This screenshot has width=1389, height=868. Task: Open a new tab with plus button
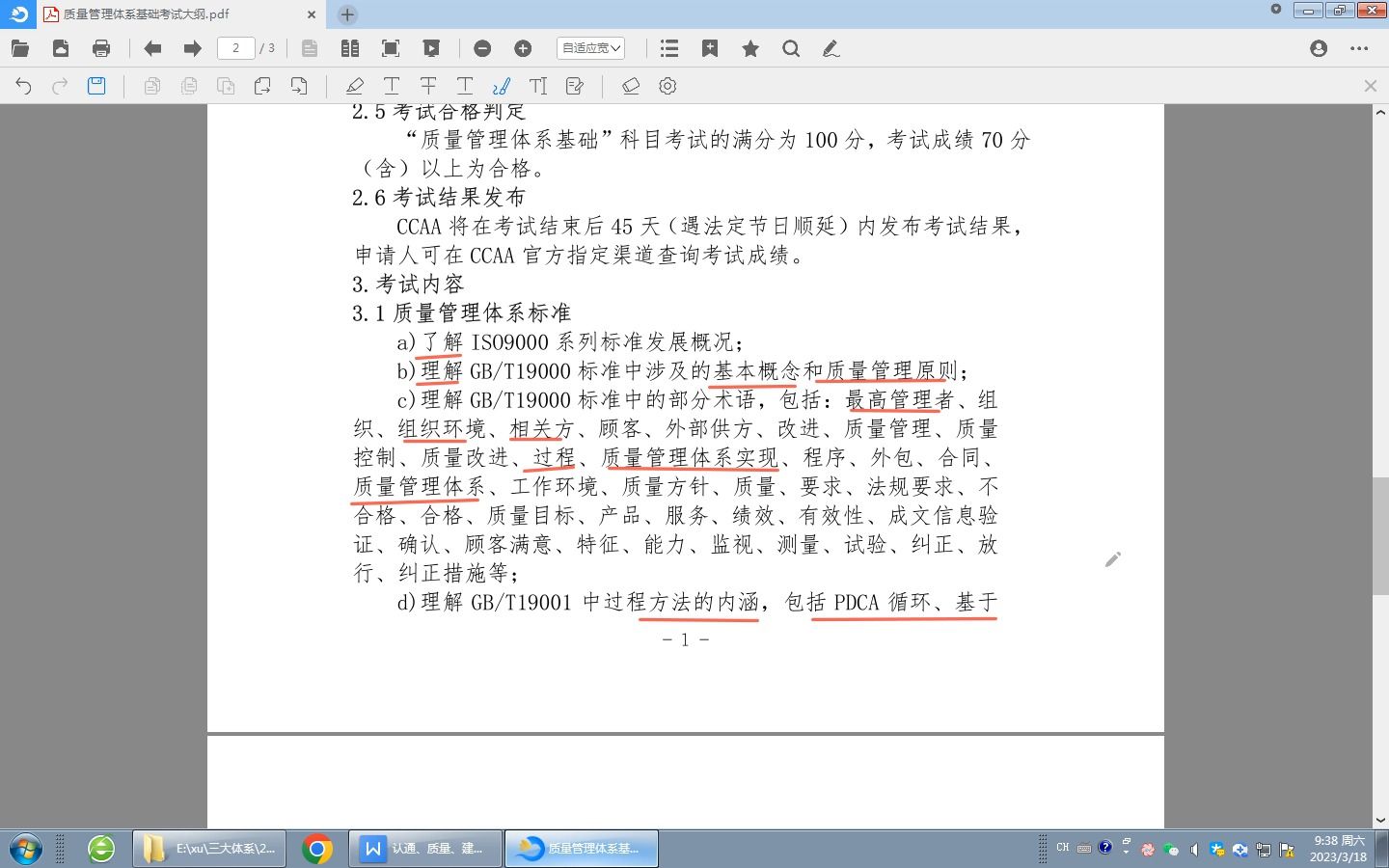tap(348, 14)
